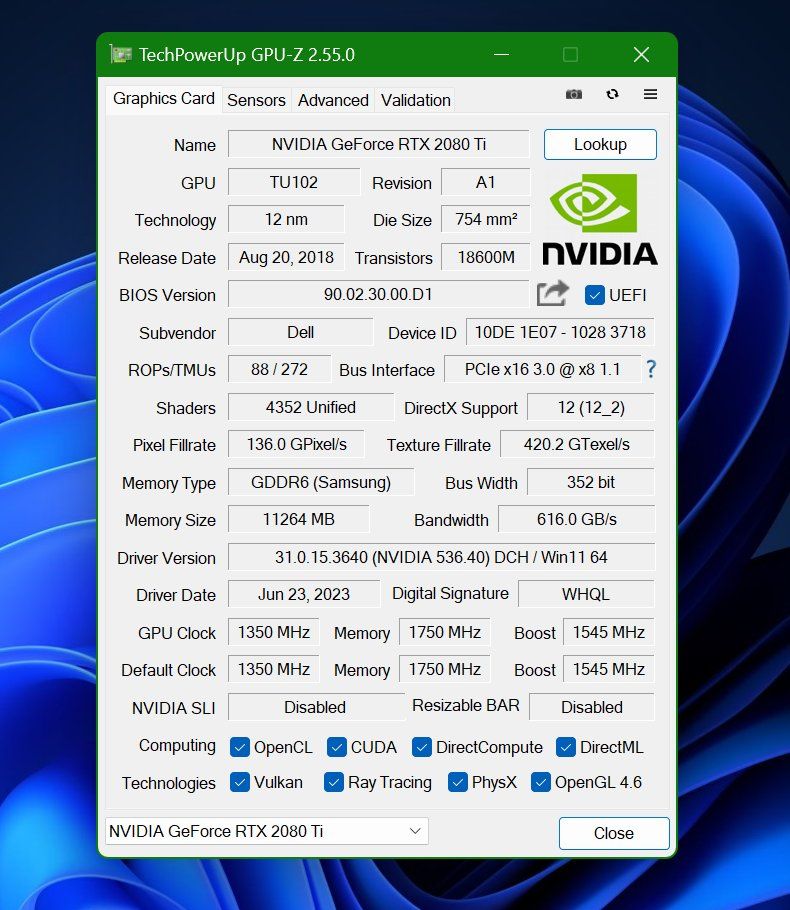
Task: Click the Memory Size field 11264 MB
Action: [298, 519]
